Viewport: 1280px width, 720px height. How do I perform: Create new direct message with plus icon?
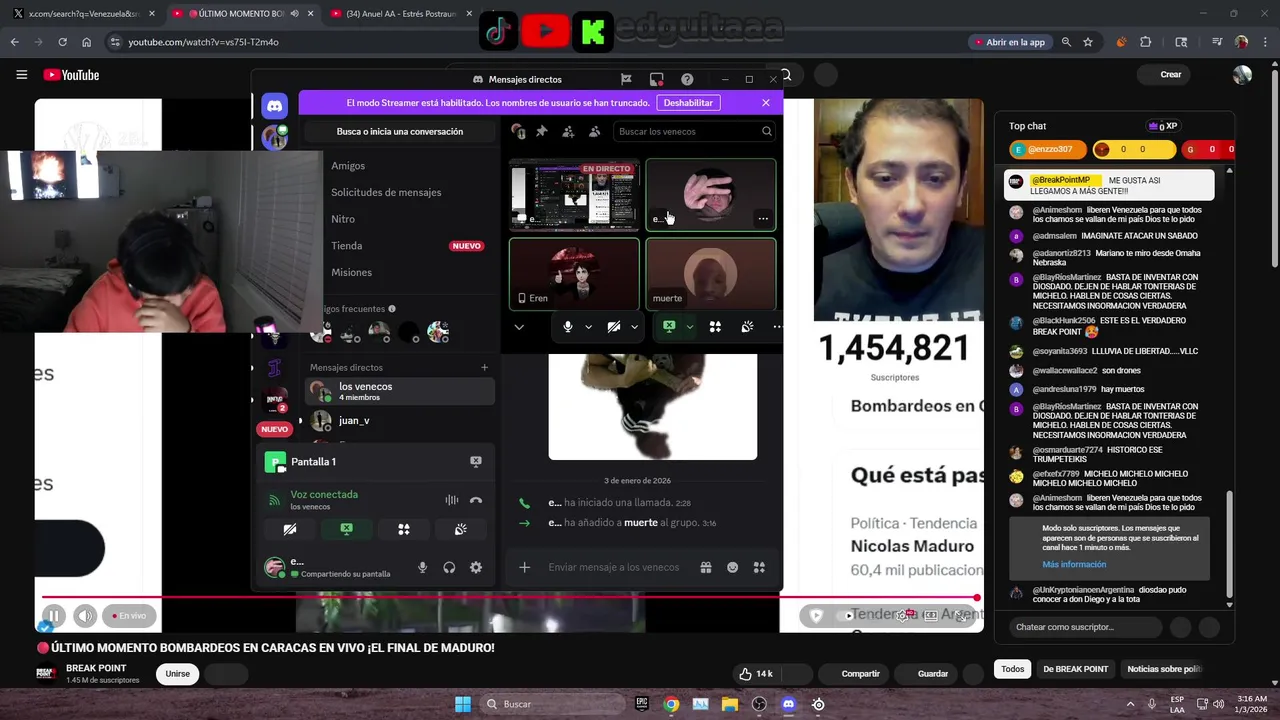point(485,367)
